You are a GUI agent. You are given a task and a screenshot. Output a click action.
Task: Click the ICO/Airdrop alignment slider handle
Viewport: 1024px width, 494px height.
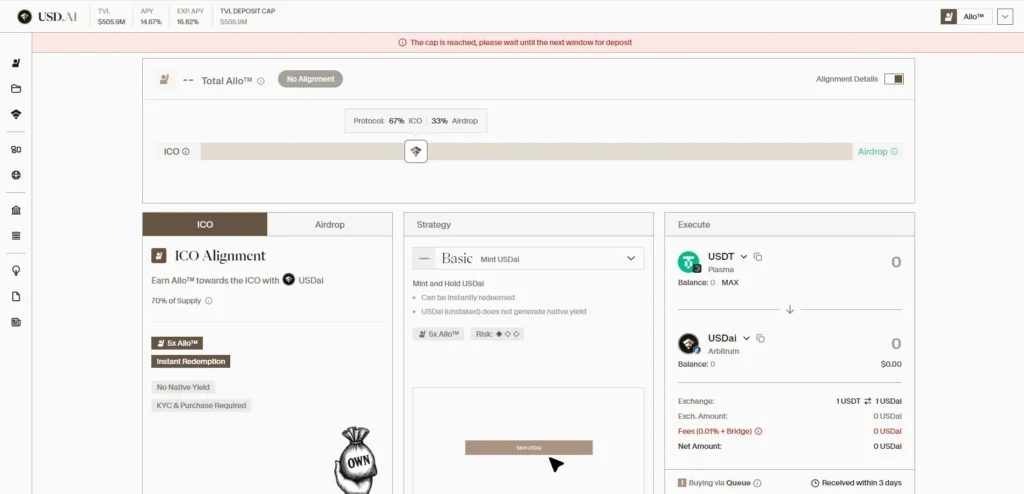(x=416, y=152)
